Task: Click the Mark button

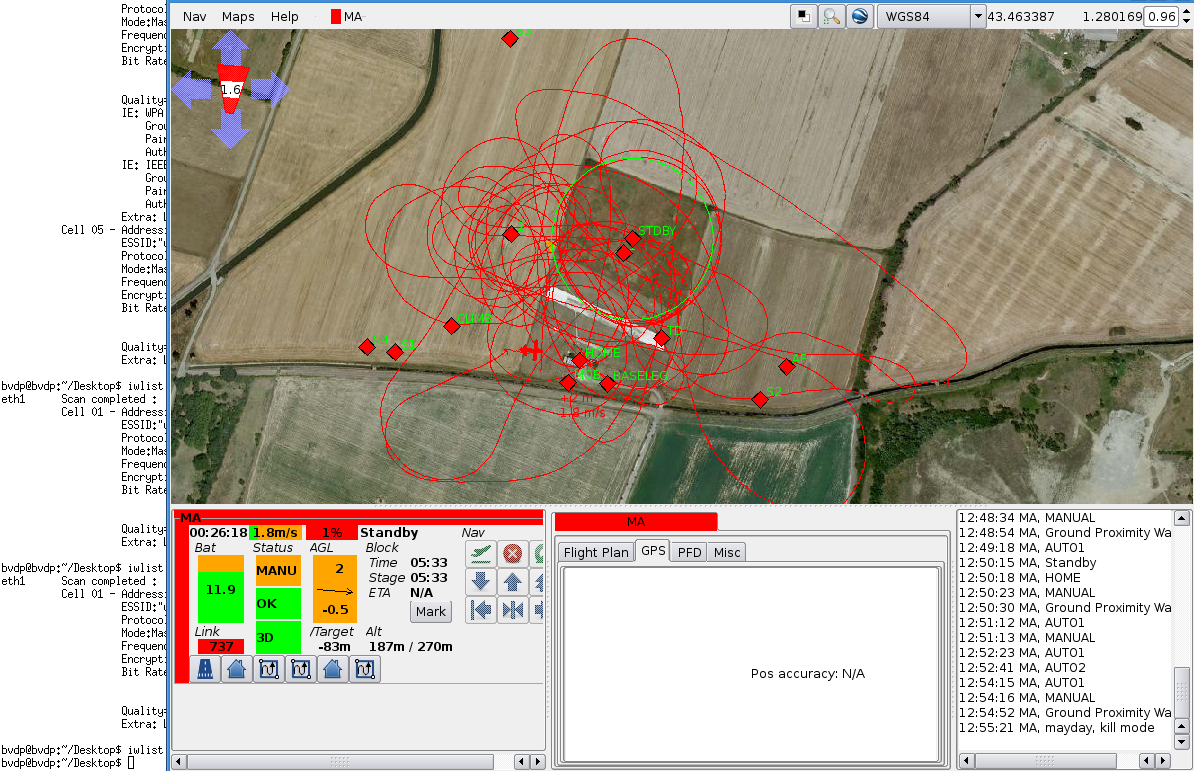Action: point(430,611)
